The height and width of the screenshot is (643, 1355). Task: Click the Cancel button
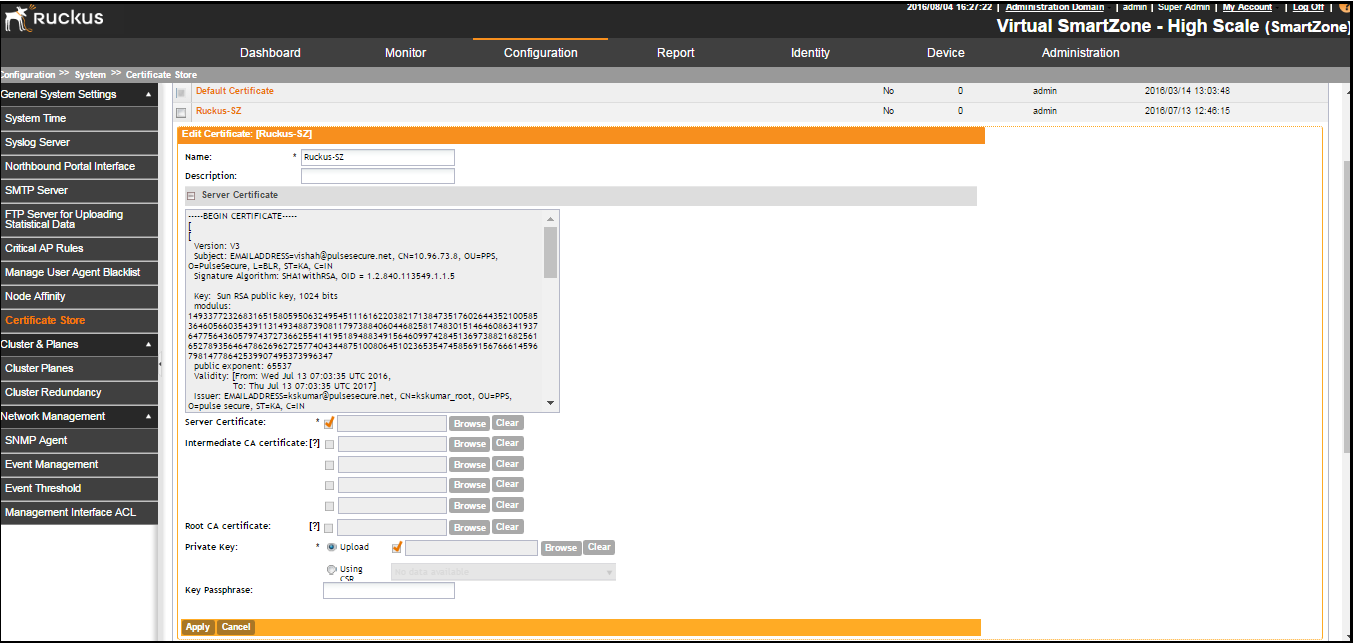pyautogui.click(x=236, y=627)
